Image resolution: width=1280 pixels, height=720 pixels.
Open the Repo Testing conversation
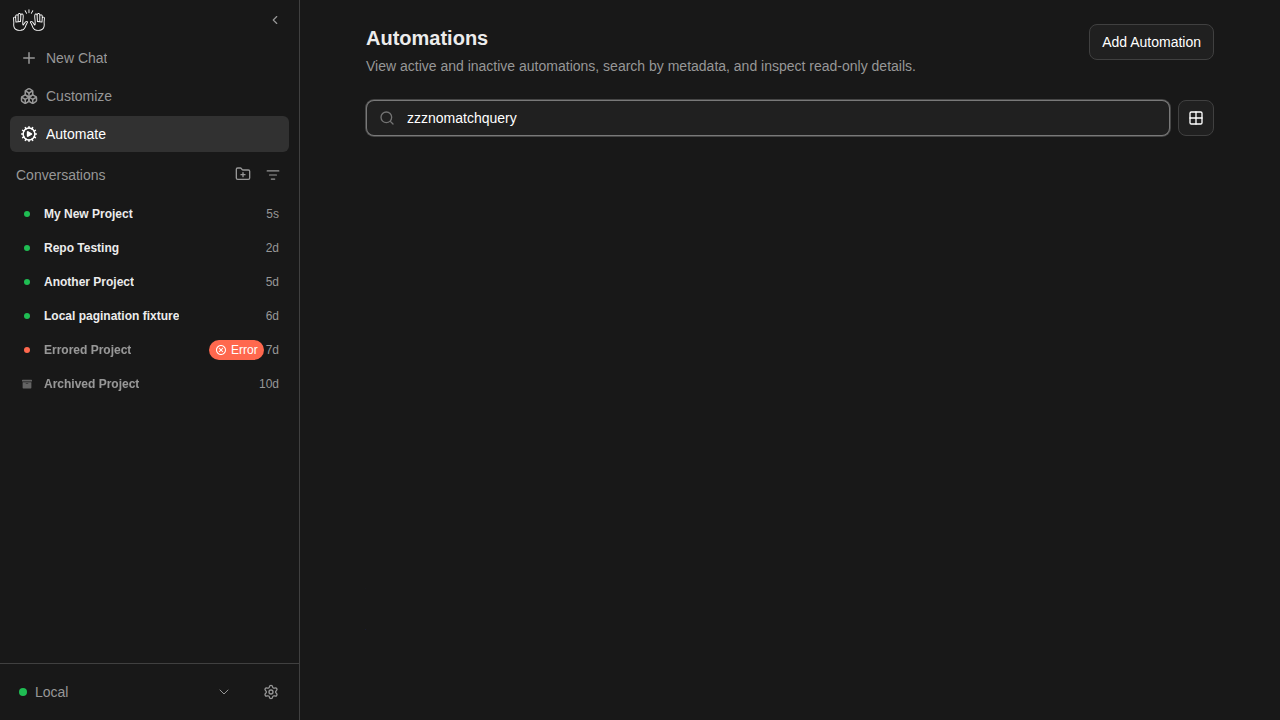point(149,248)
